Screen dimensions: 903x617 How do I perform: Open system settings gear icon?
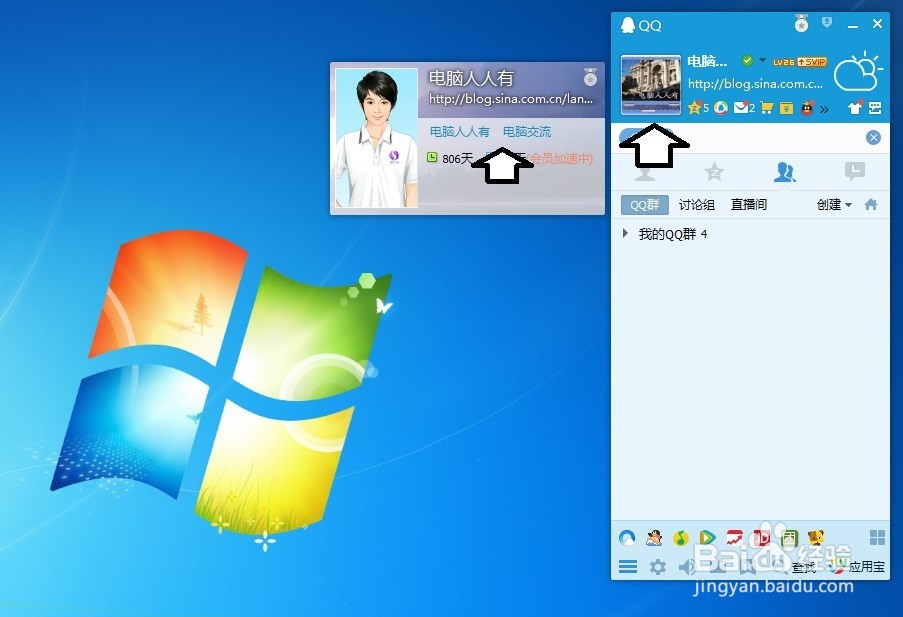(x=658, y=567)
